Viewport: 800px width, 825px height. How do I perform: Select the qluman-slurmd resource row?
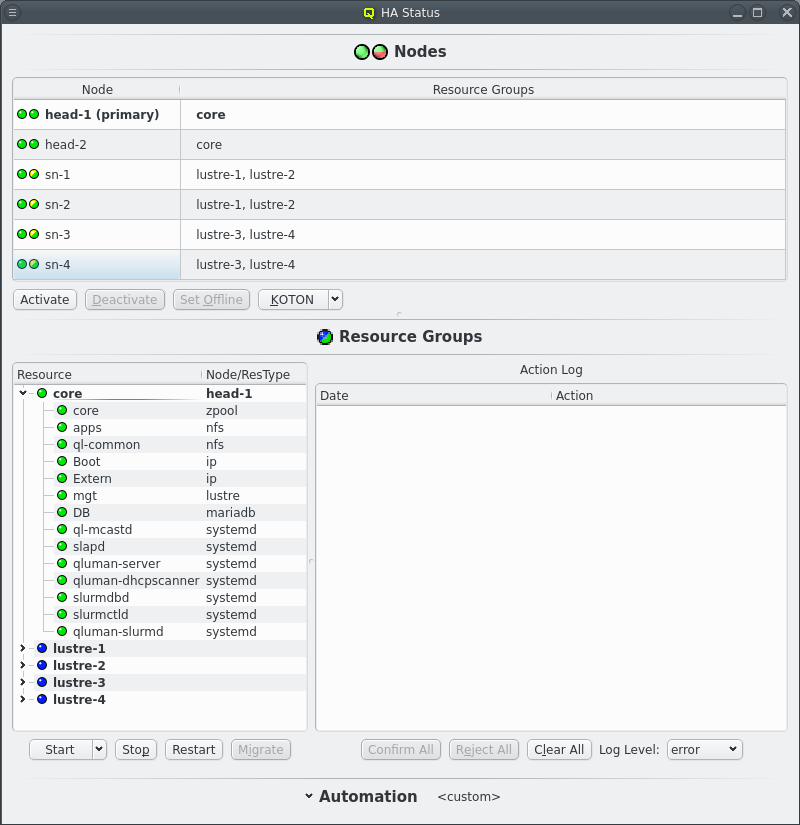pos(179,631)
